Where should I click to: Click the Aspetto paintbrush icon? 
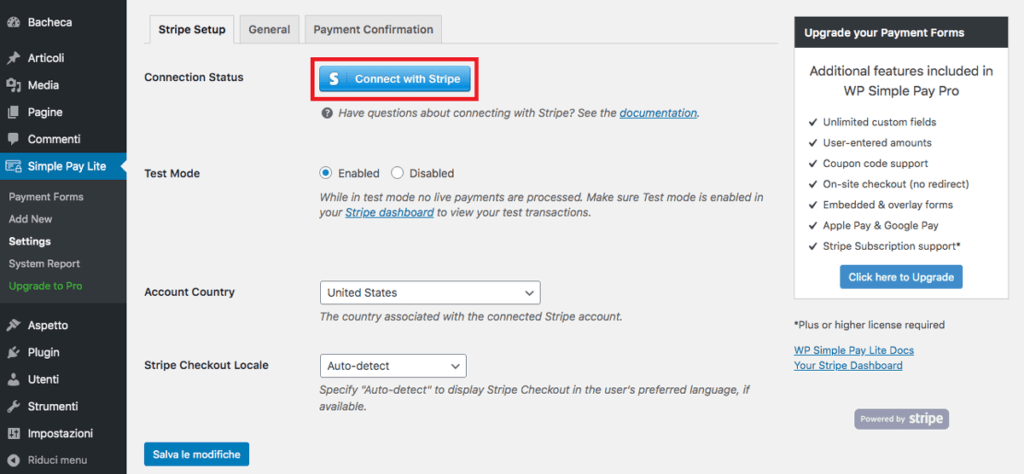(12, 325)
